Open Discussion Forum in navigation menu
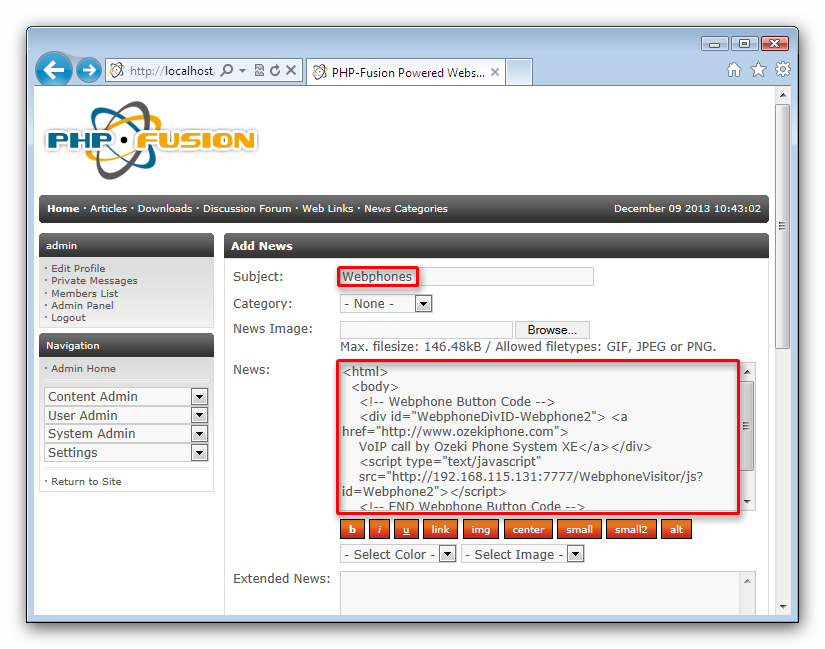 pos(247,209)
